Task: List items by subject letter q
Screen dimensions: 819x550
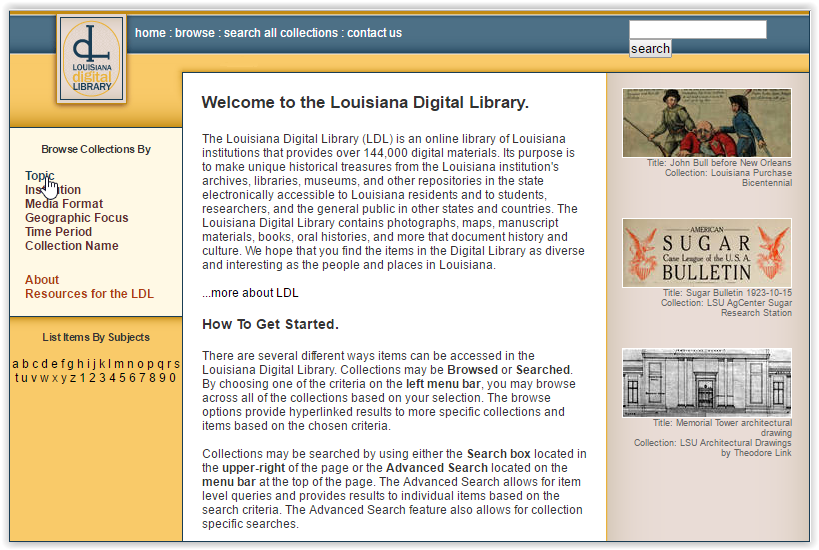Action: pos(161,364)
